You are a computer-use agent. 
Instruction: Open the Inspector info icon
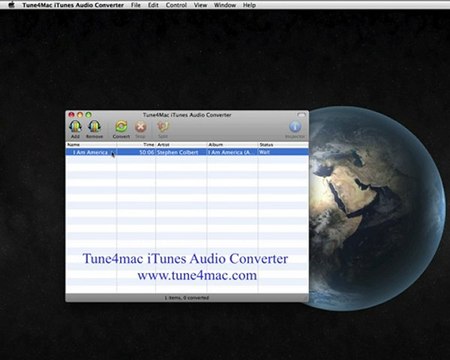[x=295, y=127]
